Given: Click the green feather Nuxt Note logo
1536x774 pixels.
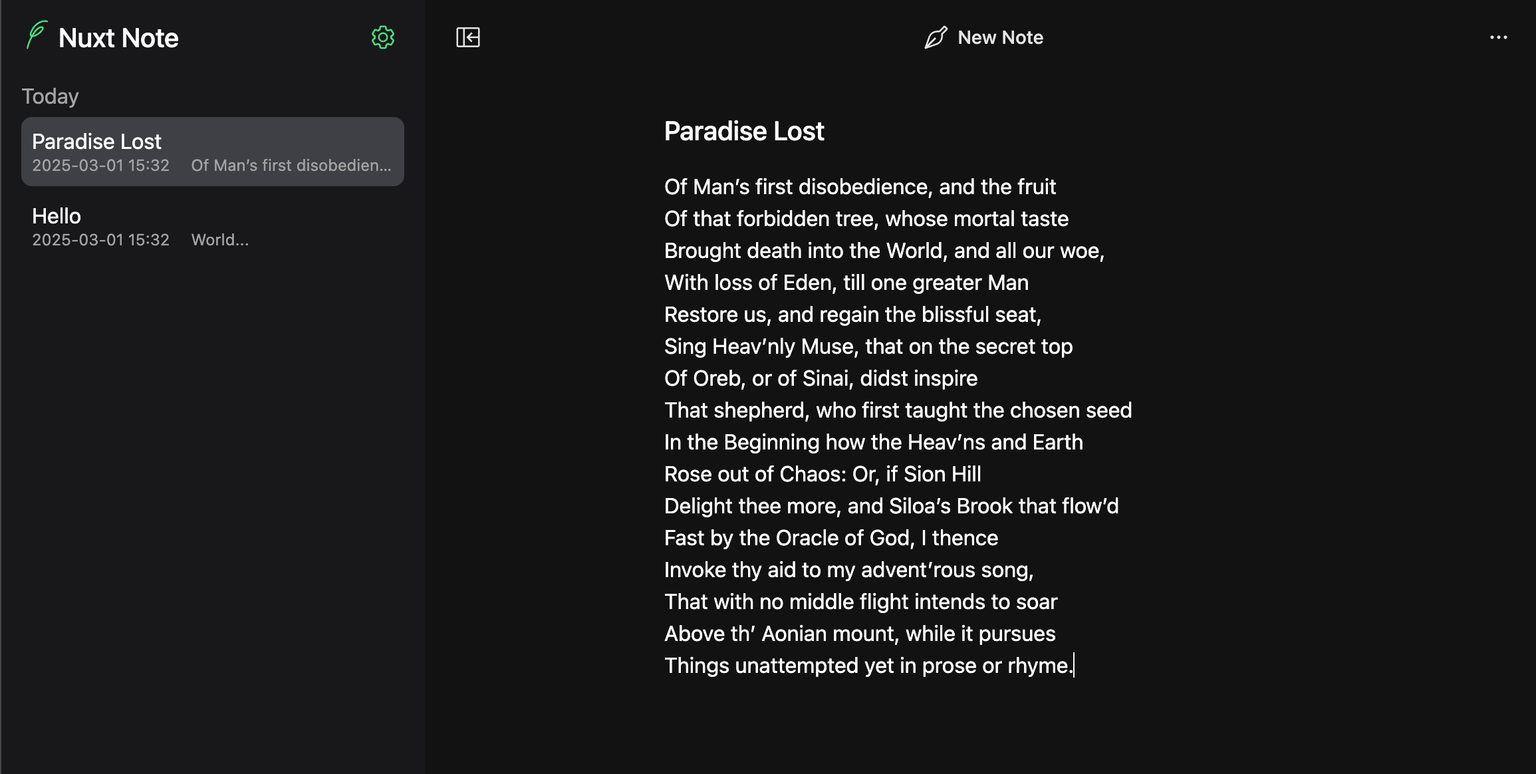Looking at the screenshot, I should pyautogui.click(x=37, y=36).
